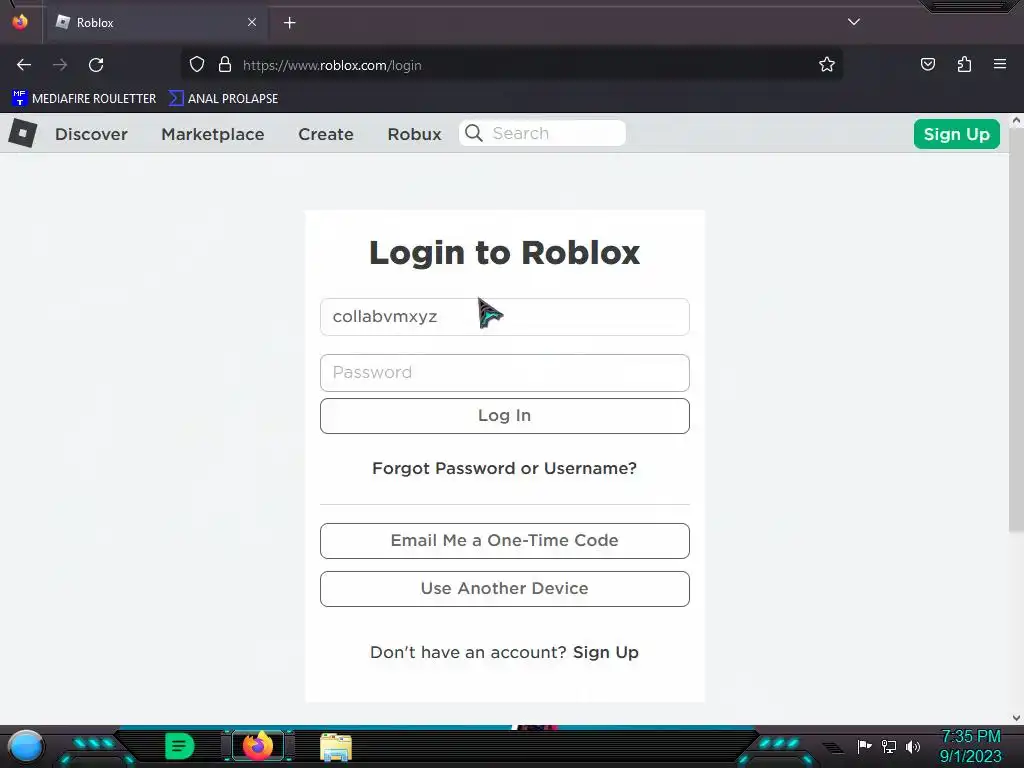
Task: Open the tracking protection shield icon
Action: pos(197,65)
